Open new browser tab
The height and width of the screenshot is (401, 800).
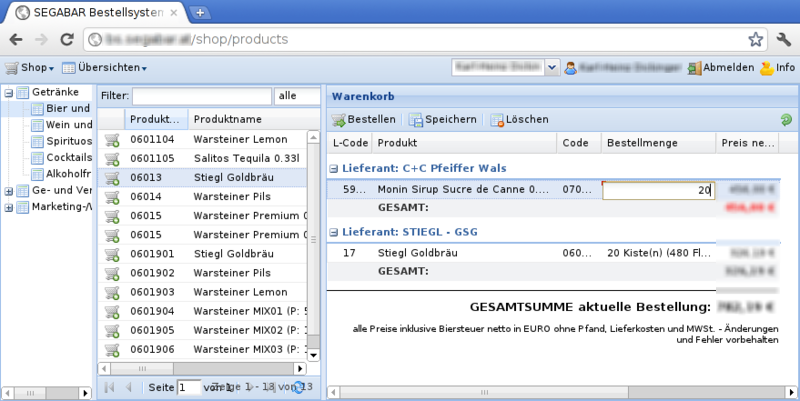click(x=200, y=13)
